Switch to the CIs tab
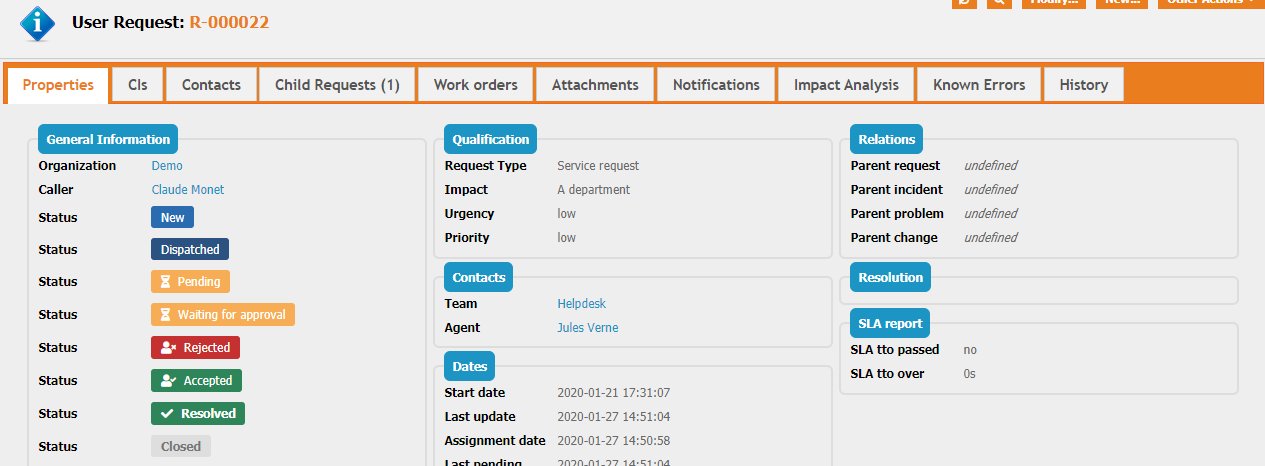The height and width of the screenshot is (466, 1265). point(138,85)
